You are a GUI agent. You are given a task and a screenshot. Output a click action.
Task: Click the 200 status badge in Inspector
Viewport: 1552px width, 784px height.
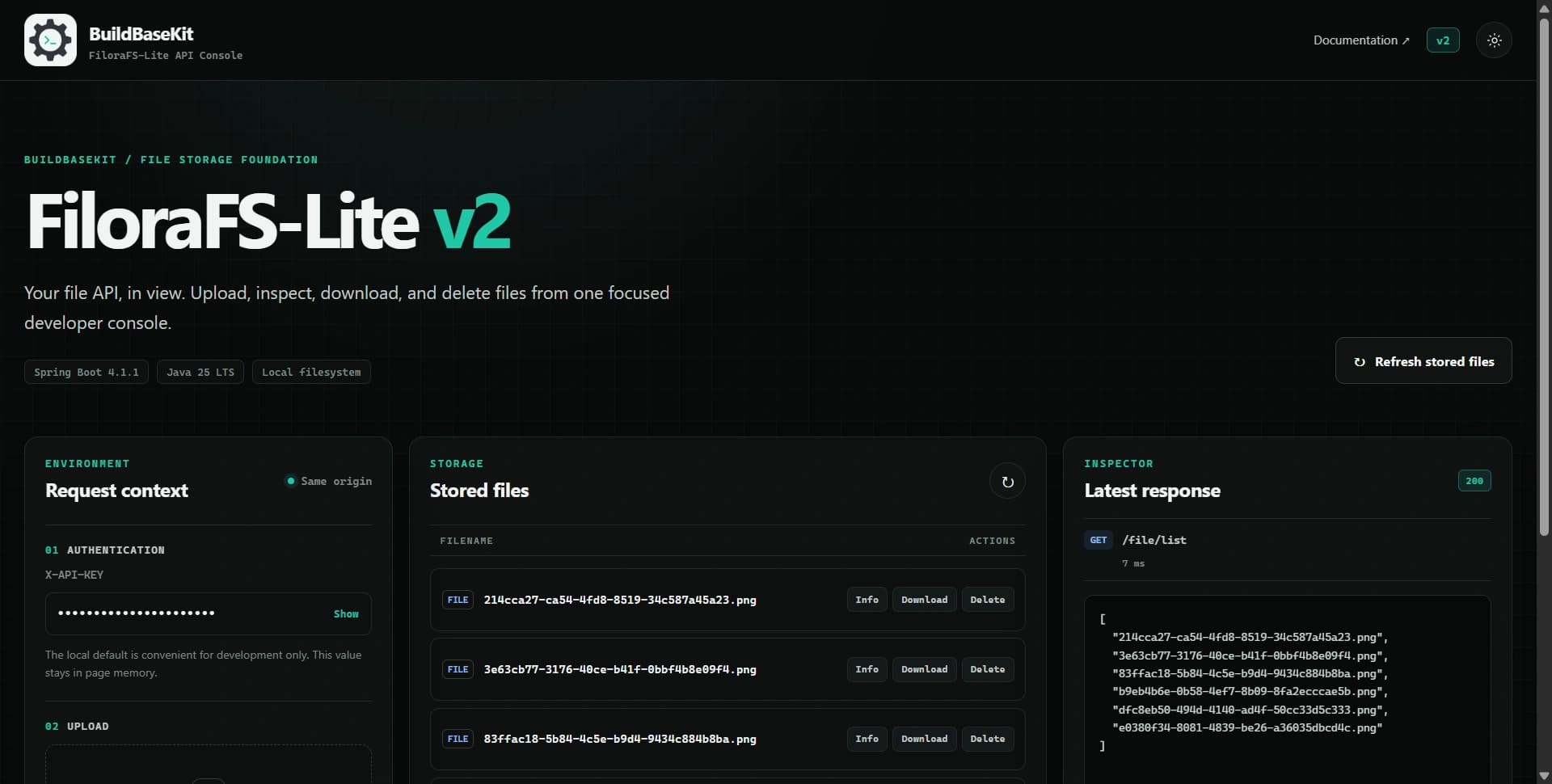pyautogui.click(x=1474, y=481)
